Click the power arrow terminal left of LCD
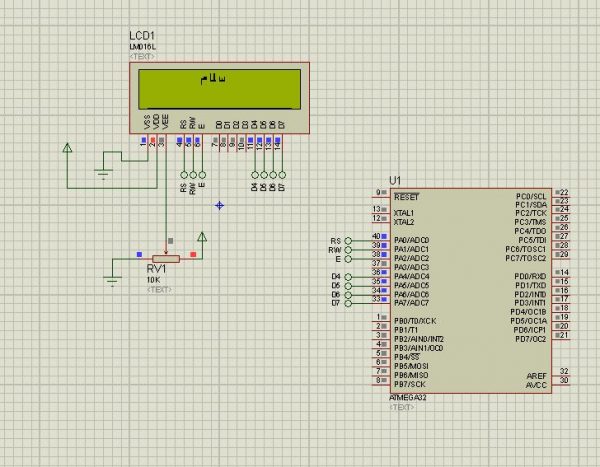 pos(67,148)
